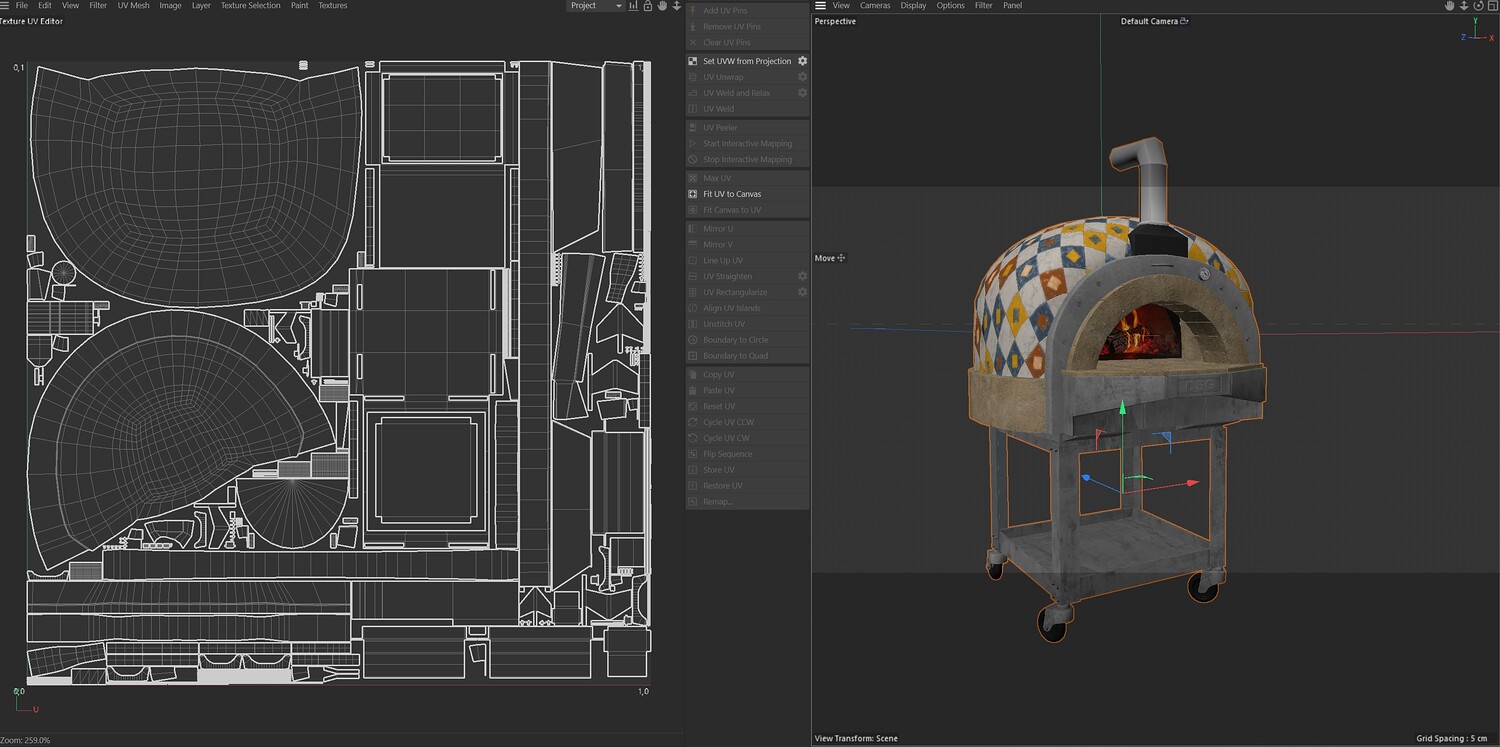Click the 'View Transform: Scene' label
Screen dimensions: 1500x747
856,739
